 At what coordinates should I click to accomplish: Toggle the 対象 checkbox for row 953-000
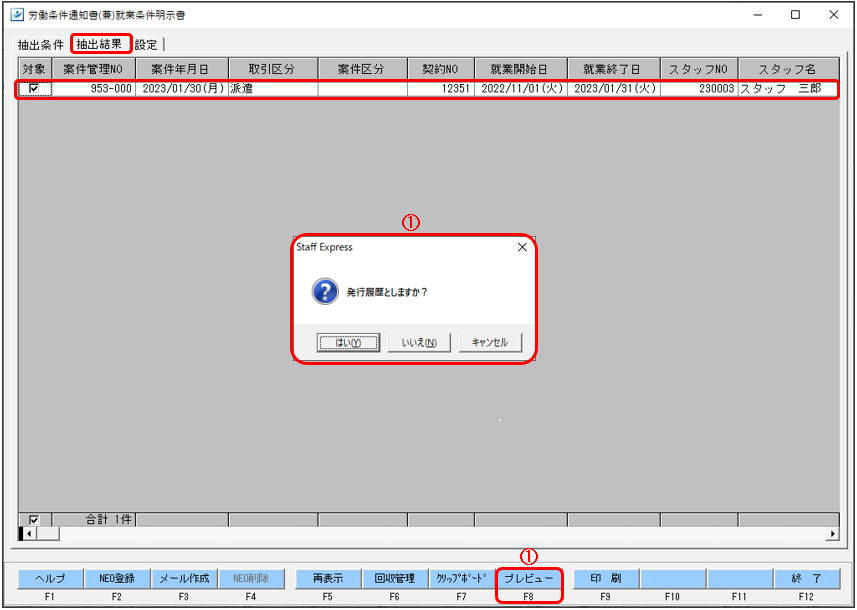(34, 88)
